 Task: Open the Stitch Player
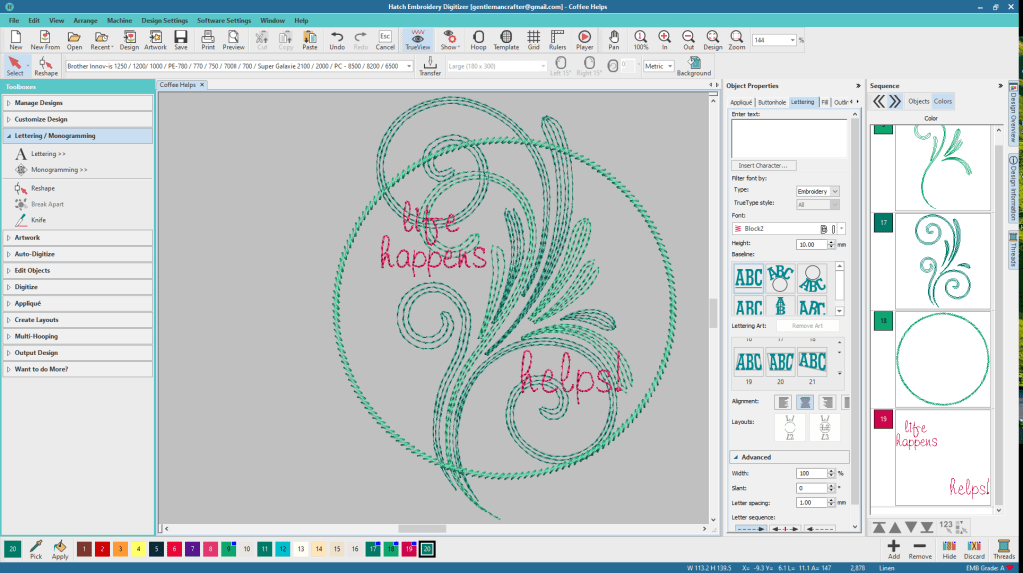tap(584, 39)
